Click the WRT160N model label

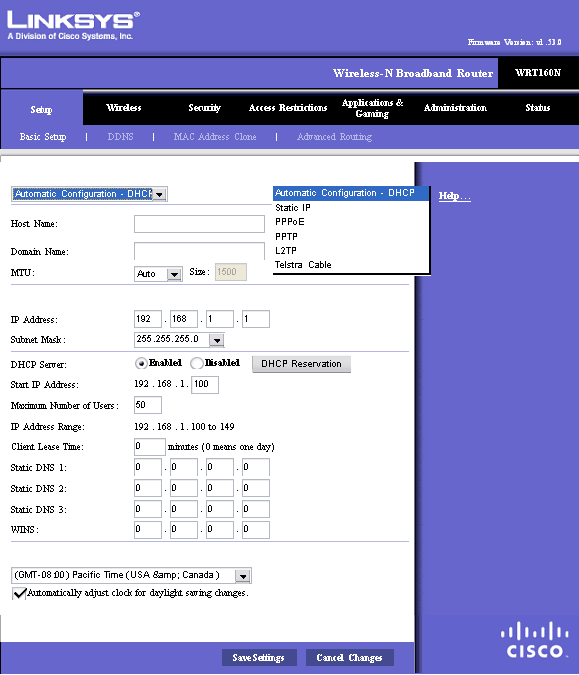[538, 73]
